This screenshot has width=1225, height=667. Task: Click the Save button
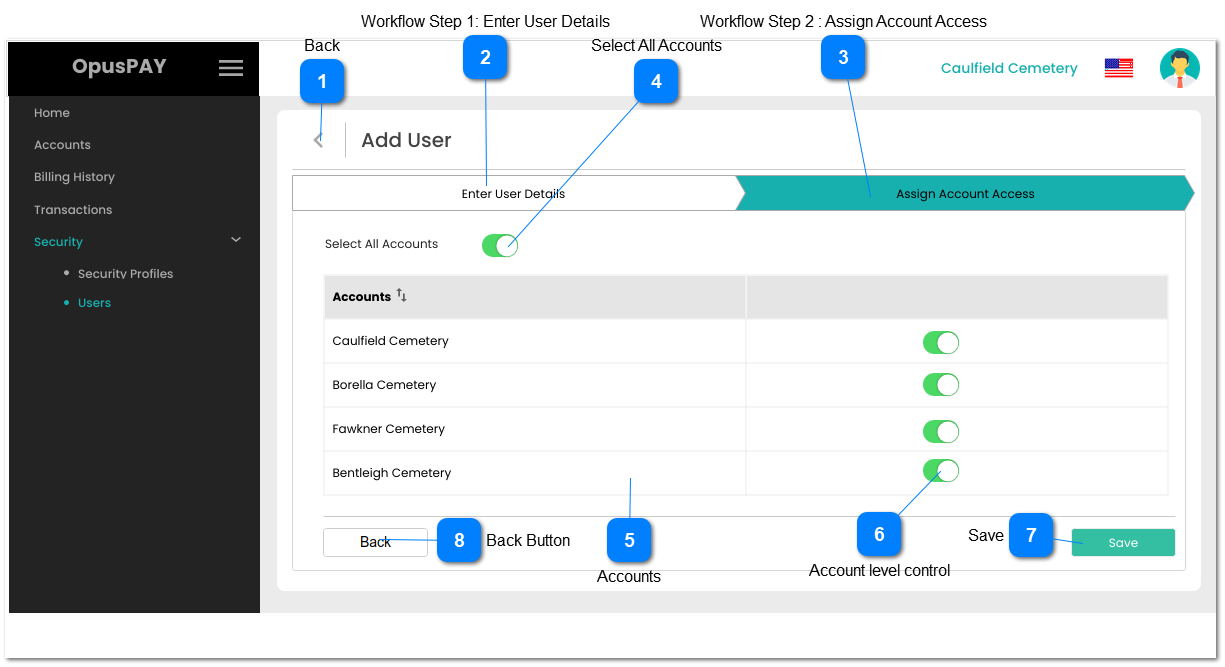click(x=1122, y=542)
